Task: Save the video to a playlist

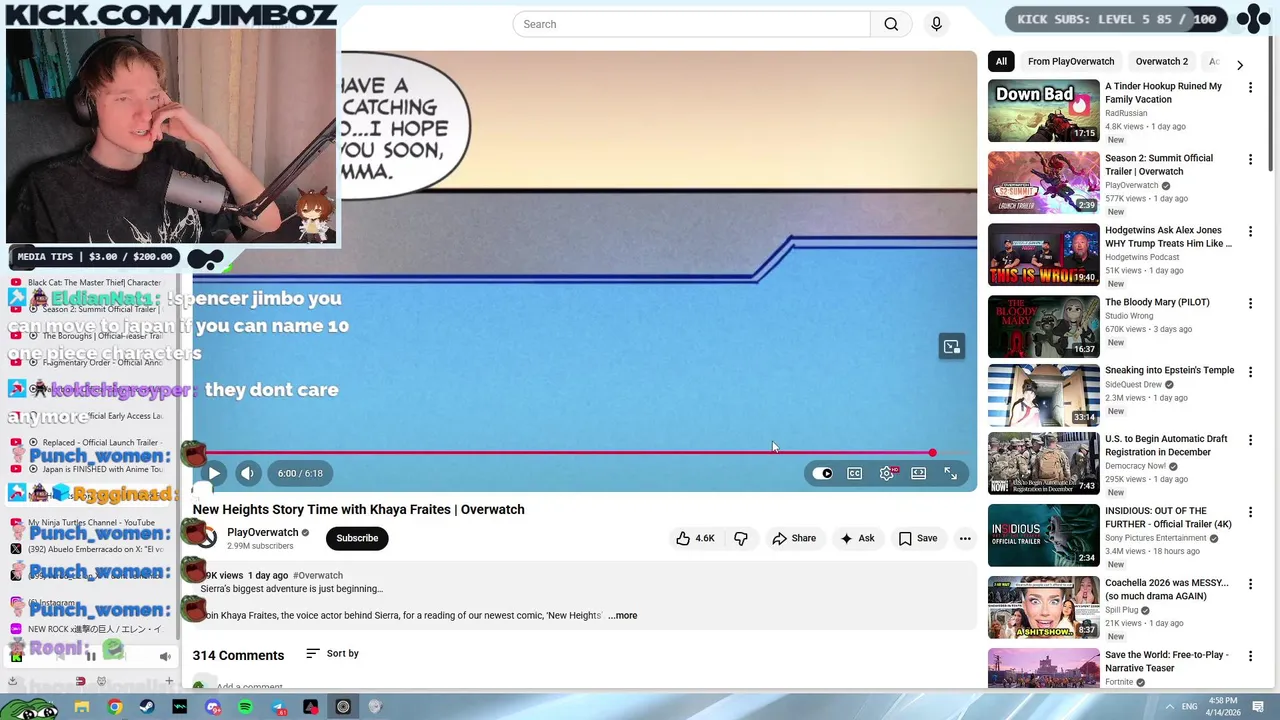Action: pos(917,538)
